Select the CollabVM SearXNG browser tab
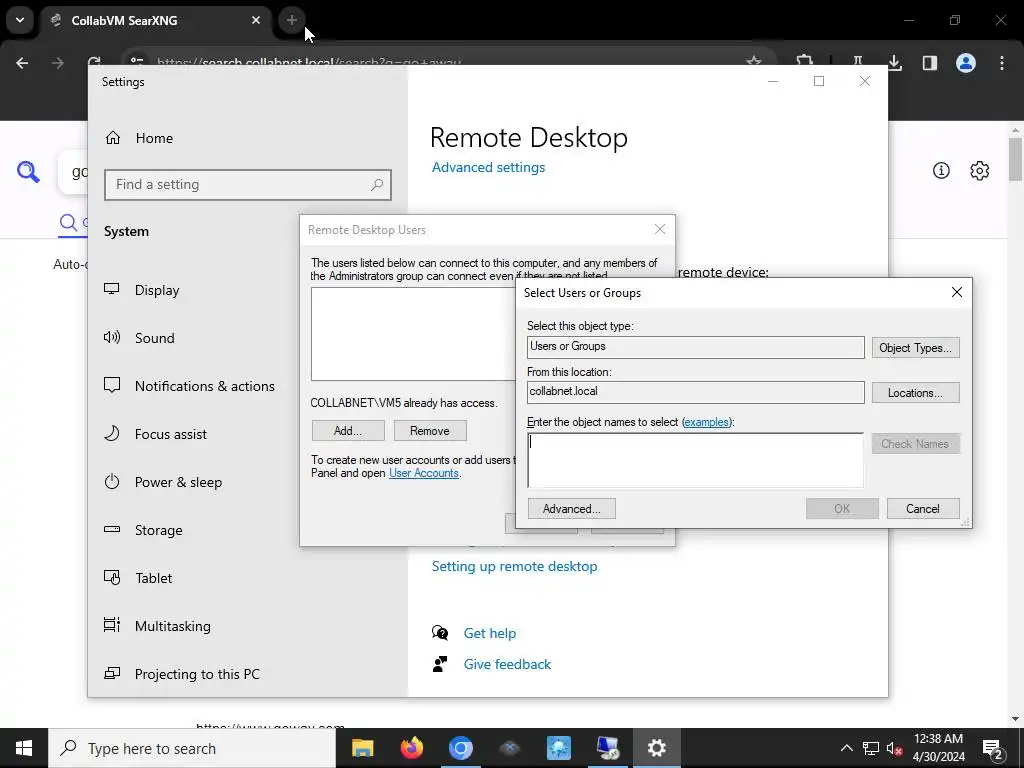Screen dimensions: 1024x768 point(157,20)
